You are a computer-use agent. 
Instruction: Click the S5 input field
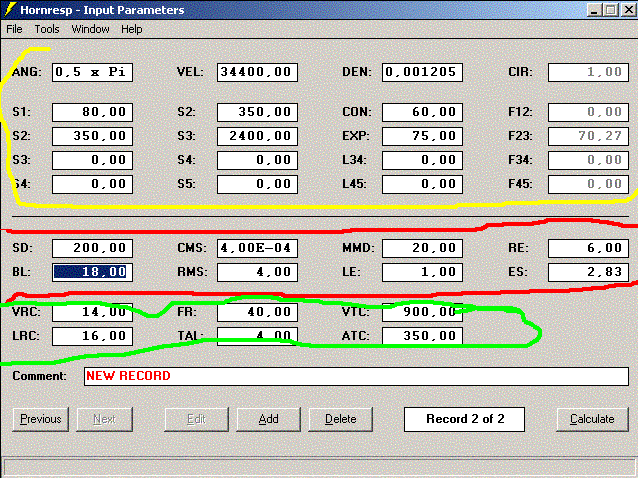click(257, 184)
